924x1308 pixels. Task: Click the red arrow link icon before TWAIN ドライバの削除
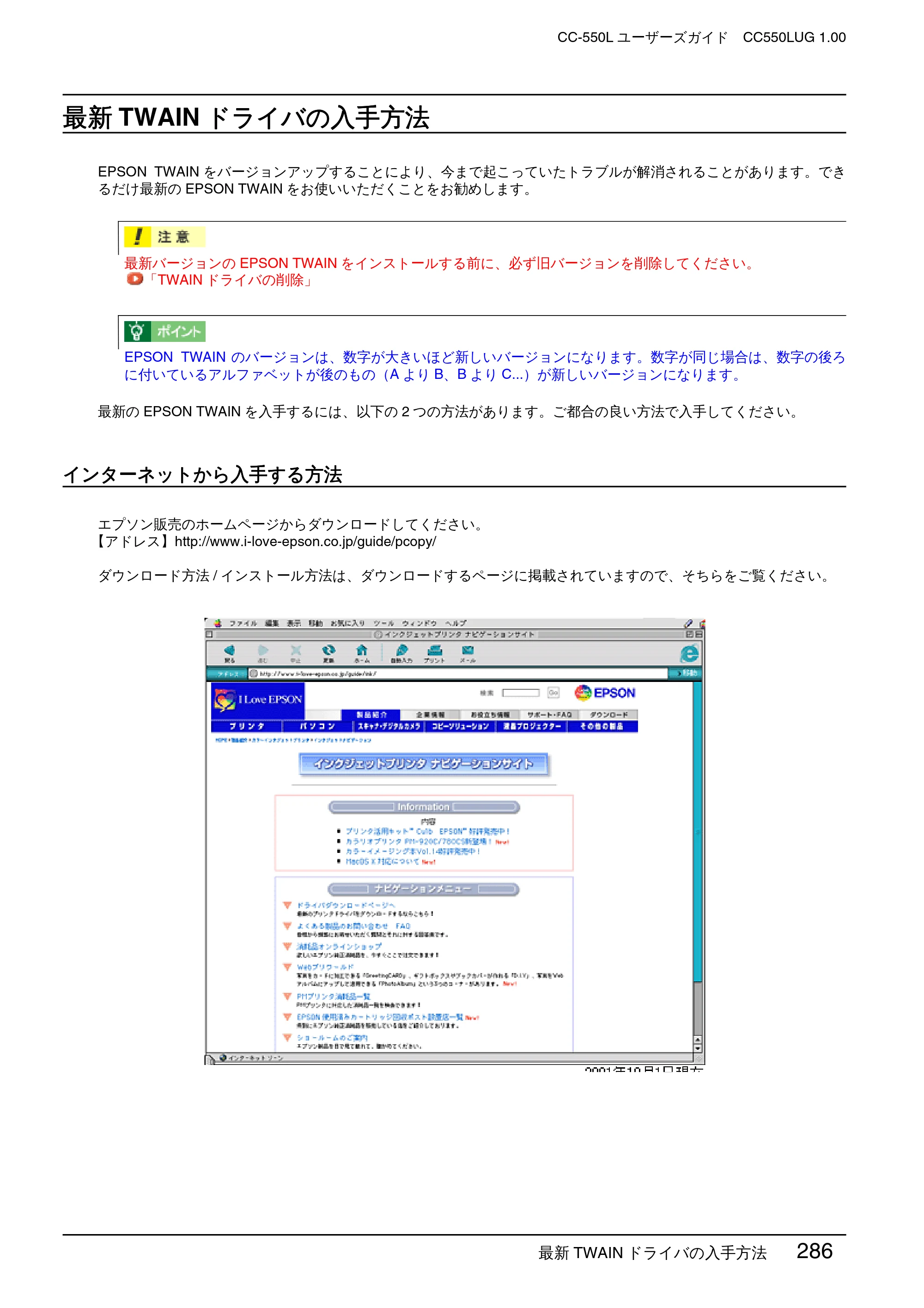(135, 279)
